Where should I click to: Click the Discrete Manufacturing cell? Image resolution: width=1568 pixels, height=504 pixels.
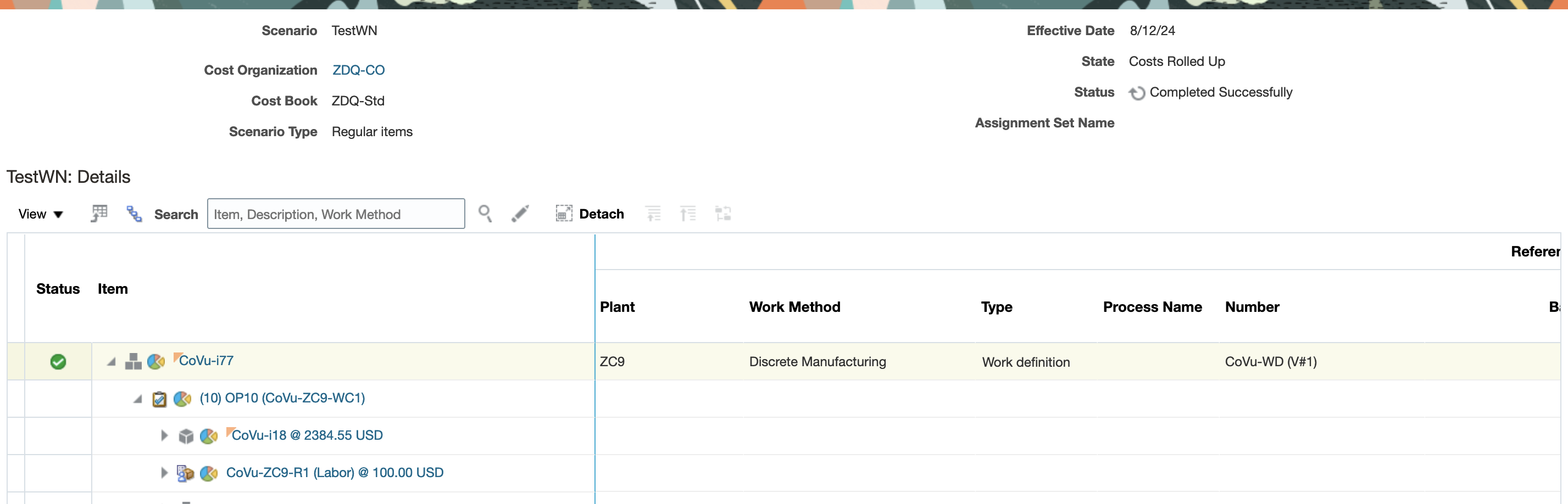pos(818,362)
